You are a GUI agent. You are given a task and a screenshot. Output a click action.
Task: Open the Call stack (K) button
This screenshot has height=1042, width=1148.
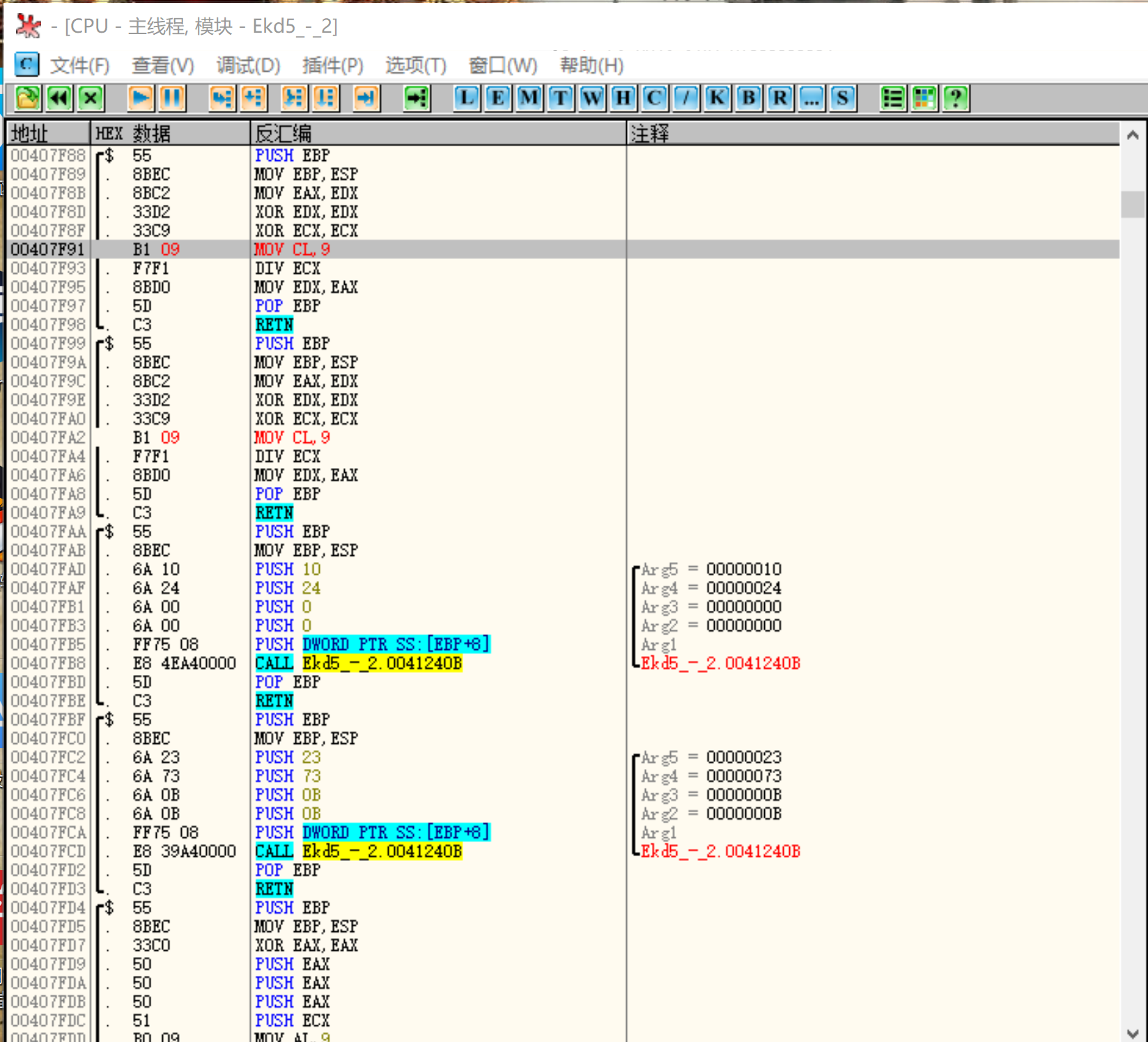pyautogui.click(x=717, y=98)
